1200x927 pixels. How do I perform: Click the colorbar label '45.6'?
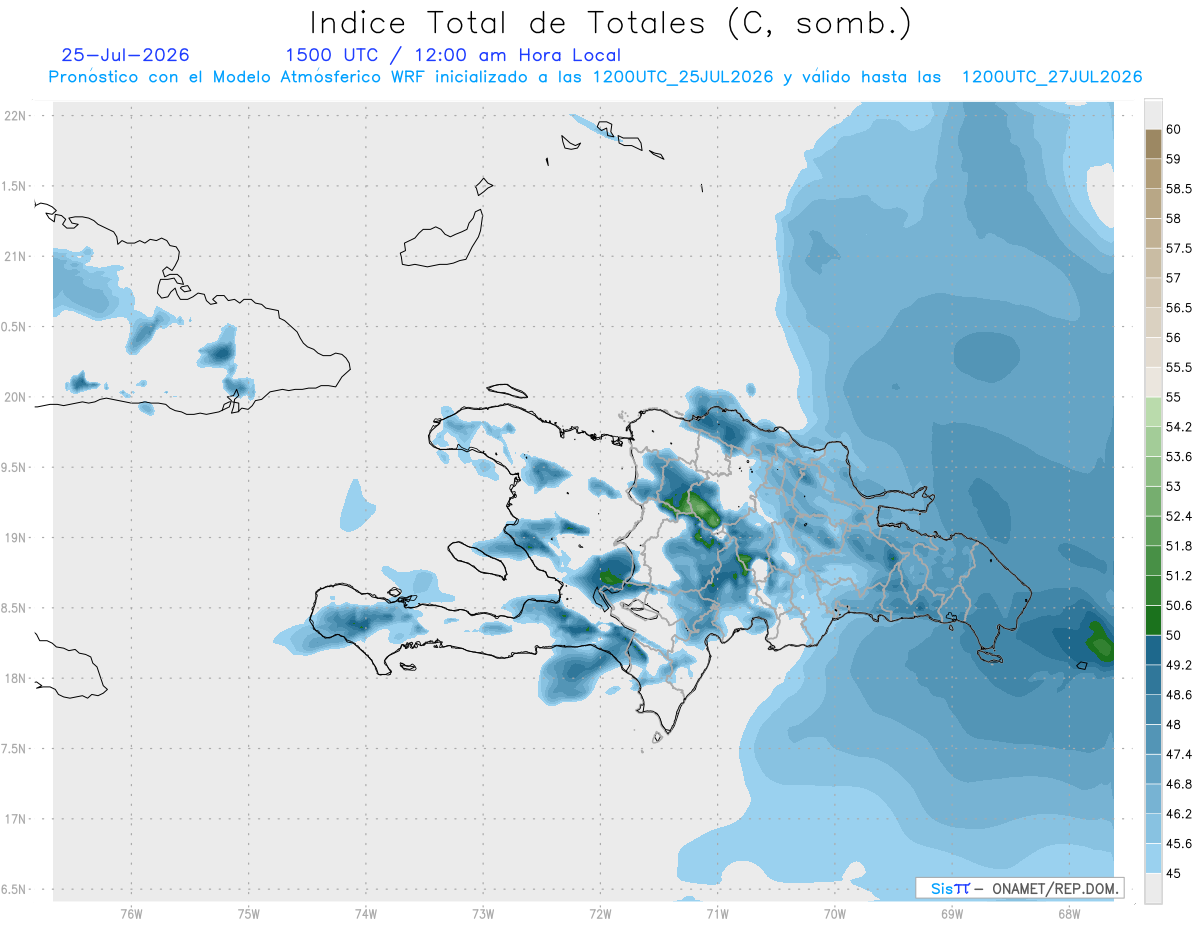tap(1179, 843)
